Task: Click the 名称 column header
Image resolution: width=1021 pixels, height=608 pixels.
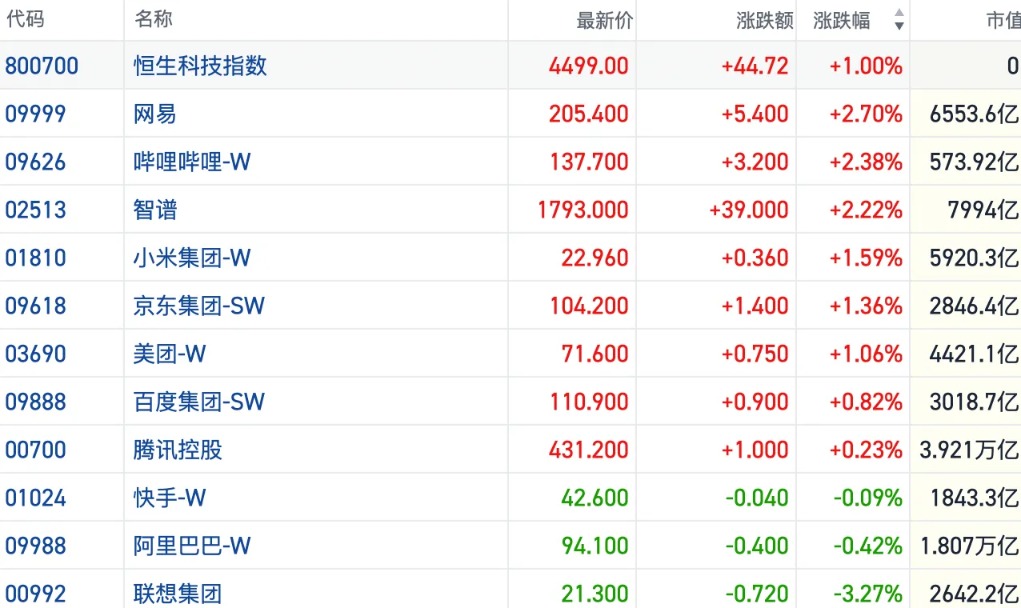Action: pos(153,19)
